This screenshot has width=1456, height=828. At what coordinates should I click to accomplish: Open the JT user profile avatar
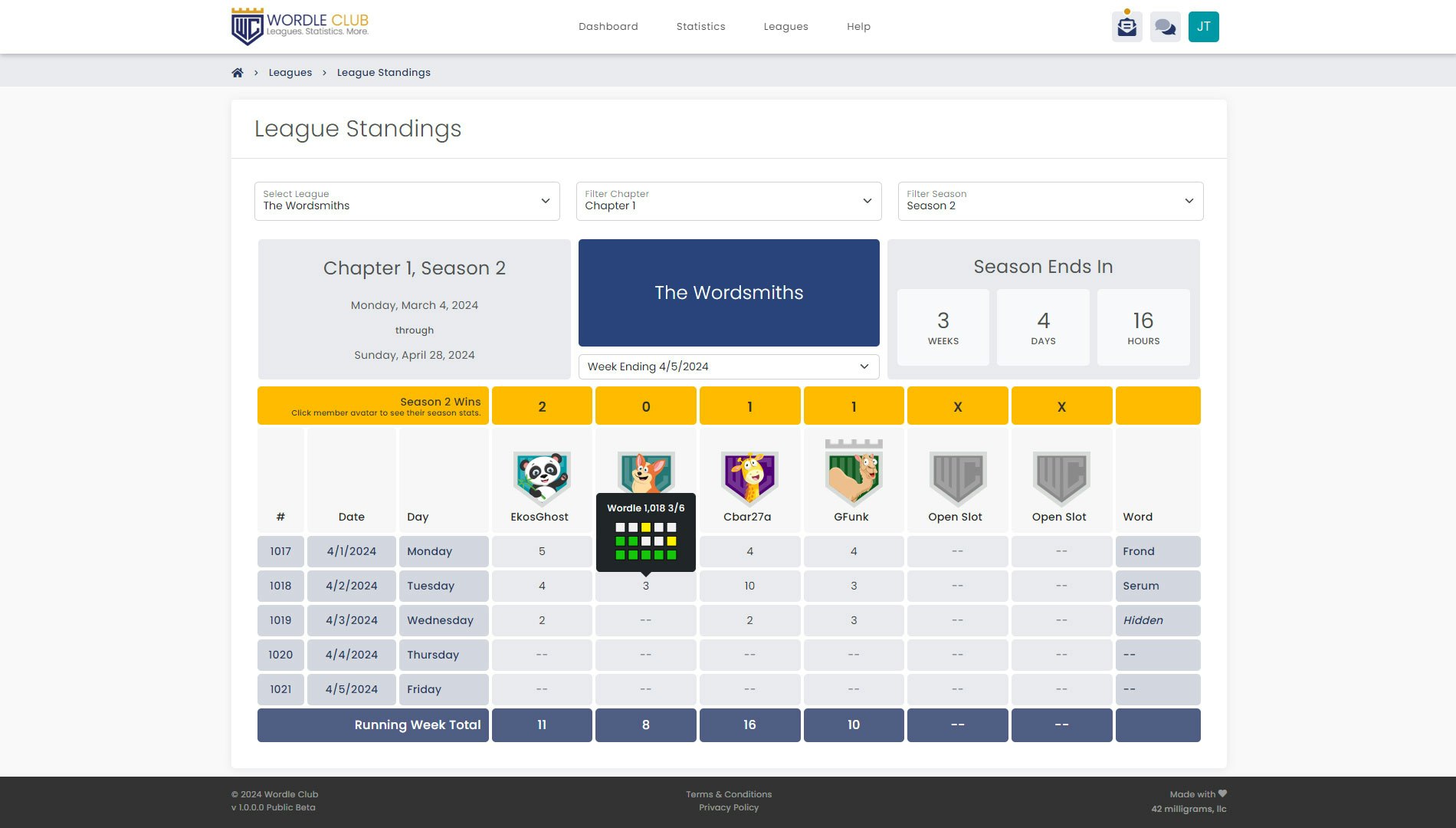1203,27
